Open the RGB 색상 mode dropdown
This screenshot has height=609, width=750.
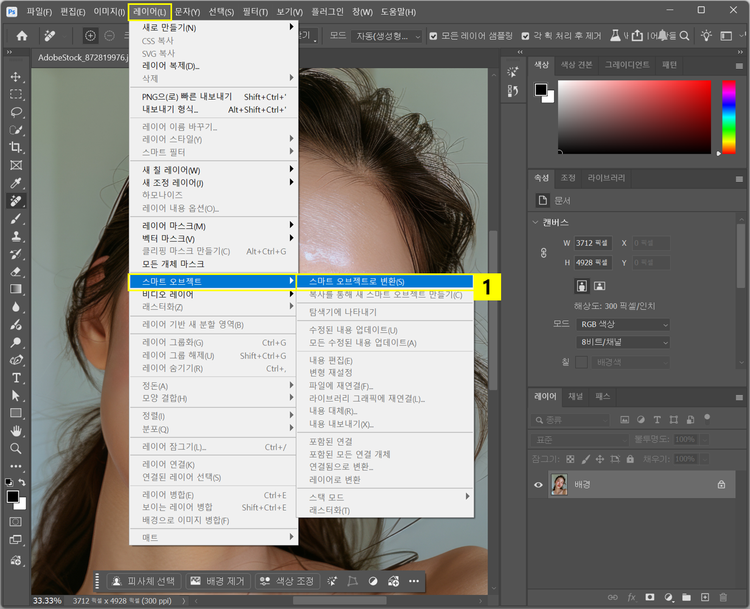click(623, 324)
